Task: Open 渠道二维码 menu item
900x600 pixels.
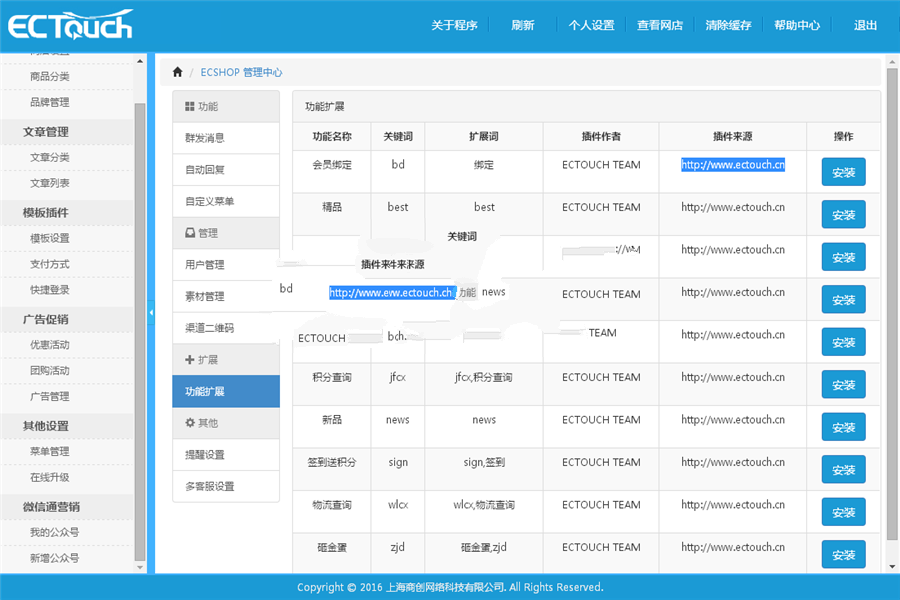Action: tap(226, 328)
